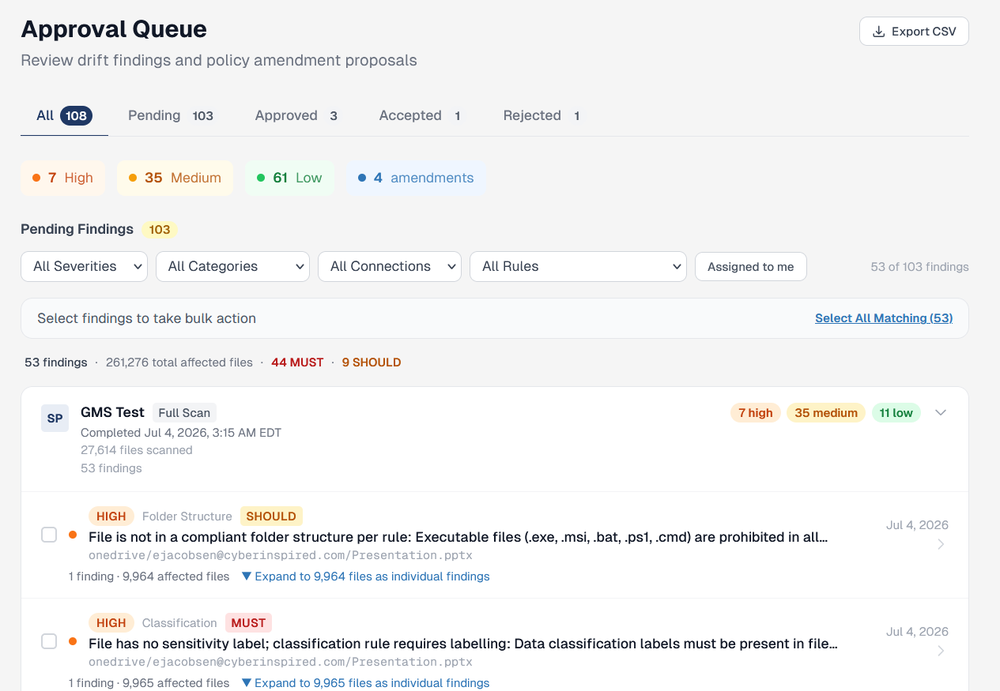Switch to the All tab
Screen dimensions: 1000x691
(64, 115)
